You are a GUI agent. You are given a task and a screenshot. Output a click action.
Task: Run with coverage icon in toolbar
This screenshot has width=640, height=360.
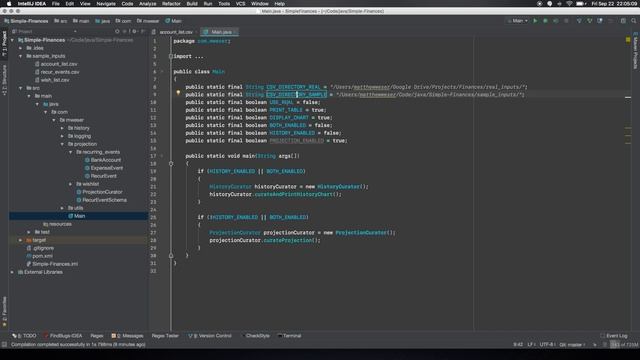coord(556,20)
